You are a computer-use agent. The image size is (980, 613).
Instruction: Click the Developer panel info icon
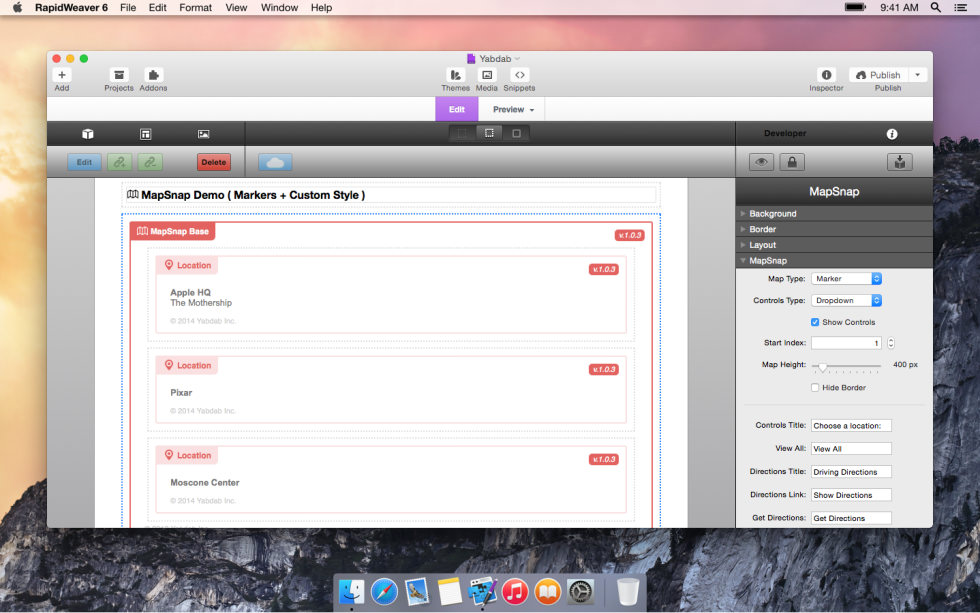coord(892,134)
